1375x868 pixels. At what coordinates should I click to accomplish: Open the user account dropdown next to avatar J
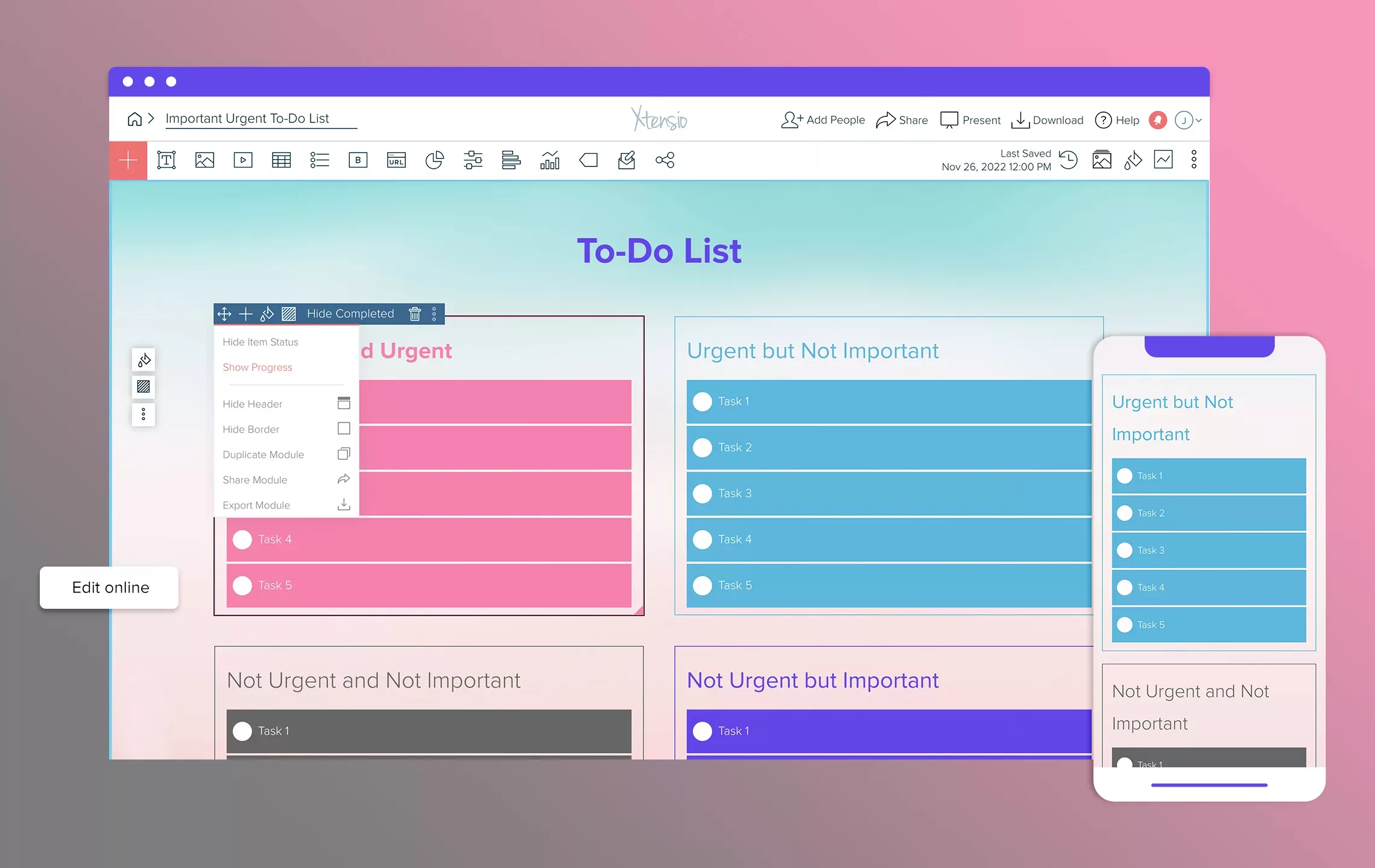click(1197, 120)
